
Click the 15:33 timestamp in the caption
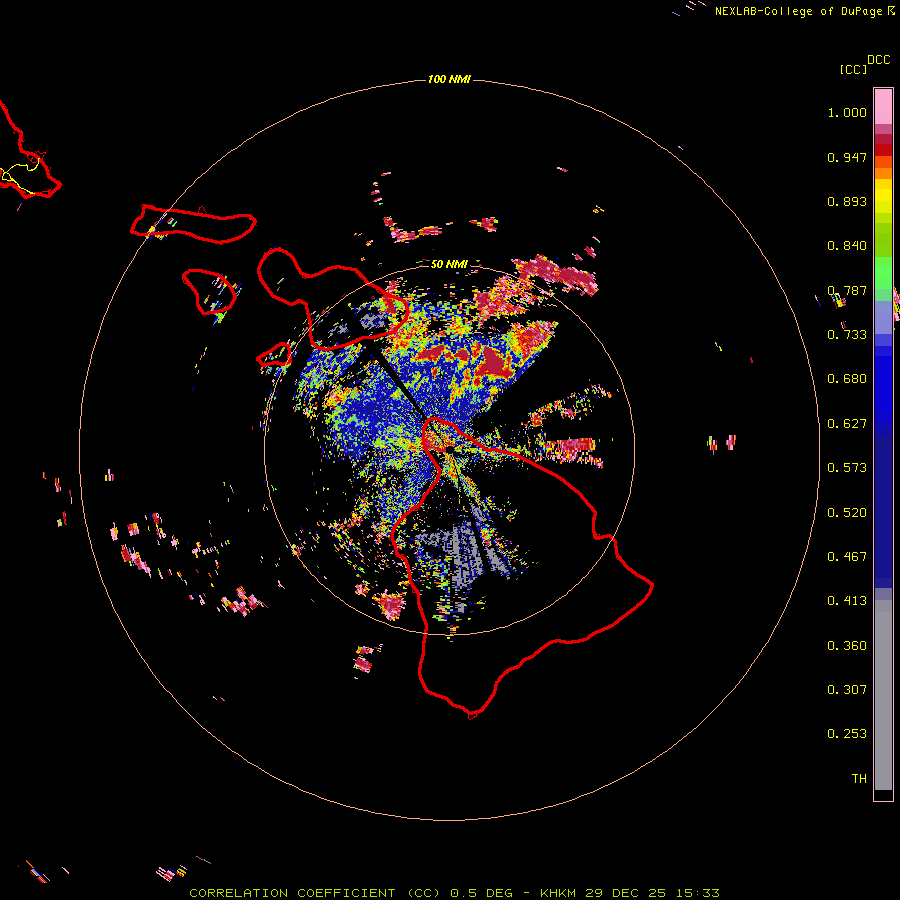click(x=698, y=893)
